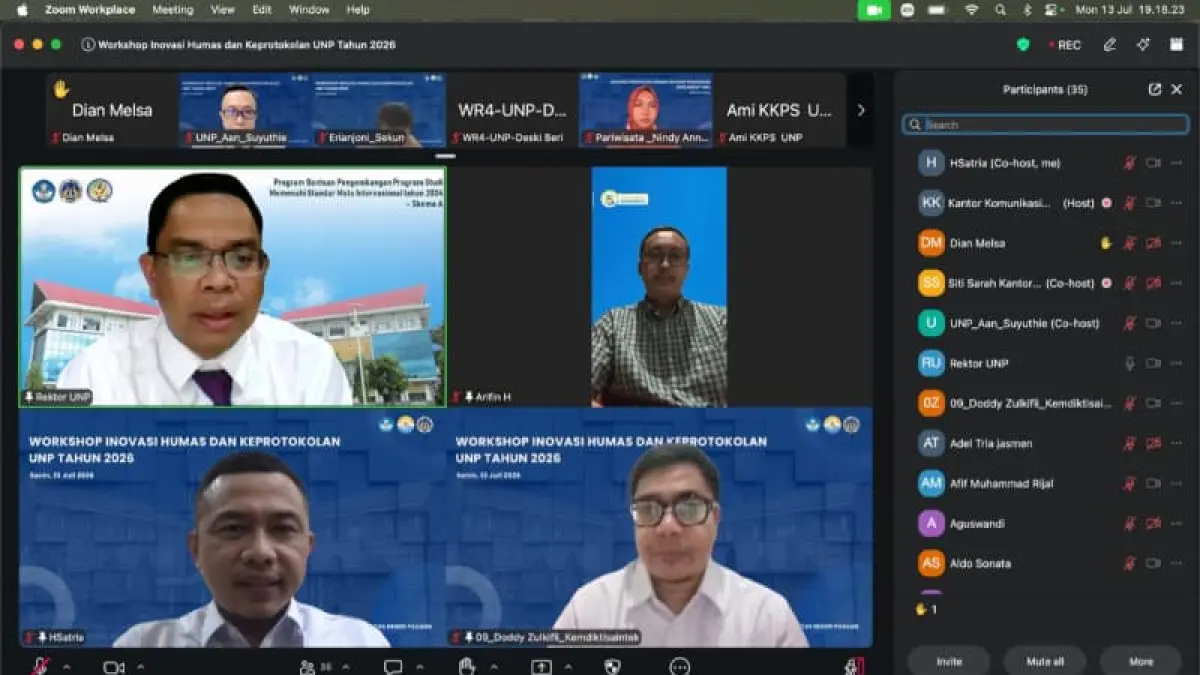Select UNP_Aan_Suyuthie video thumbnail
1200x675 pixels.
pyautogui.click(x=245, y=110)
